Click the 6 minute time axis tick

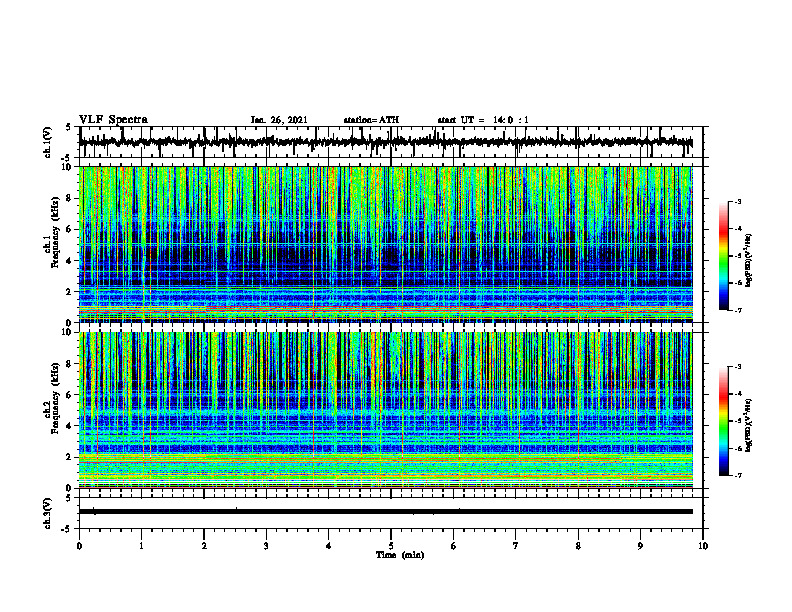(453, 546)
